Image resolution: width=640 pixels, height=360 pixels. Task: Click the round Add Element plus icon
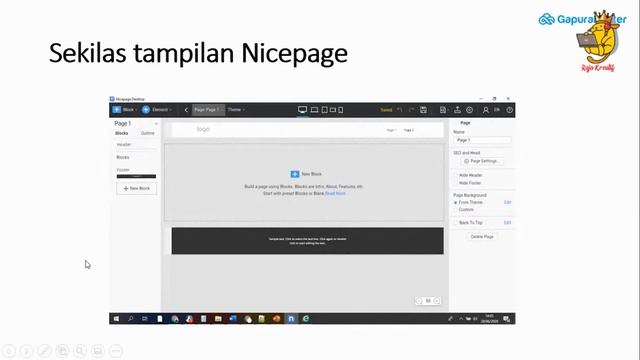146,109
